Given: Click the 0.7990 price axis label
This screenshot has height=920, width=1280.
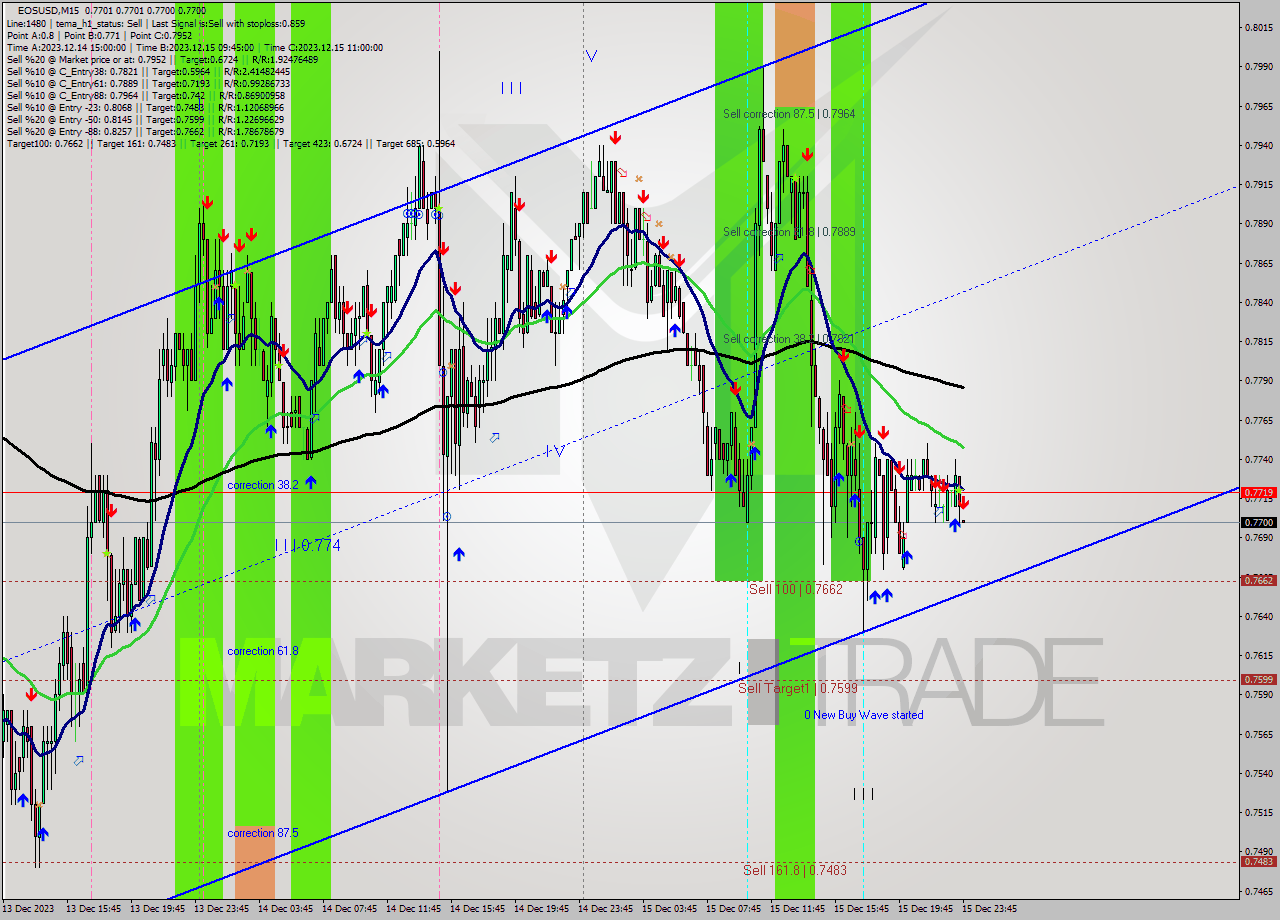Looking at the screenshot, I should (1259, 67).
